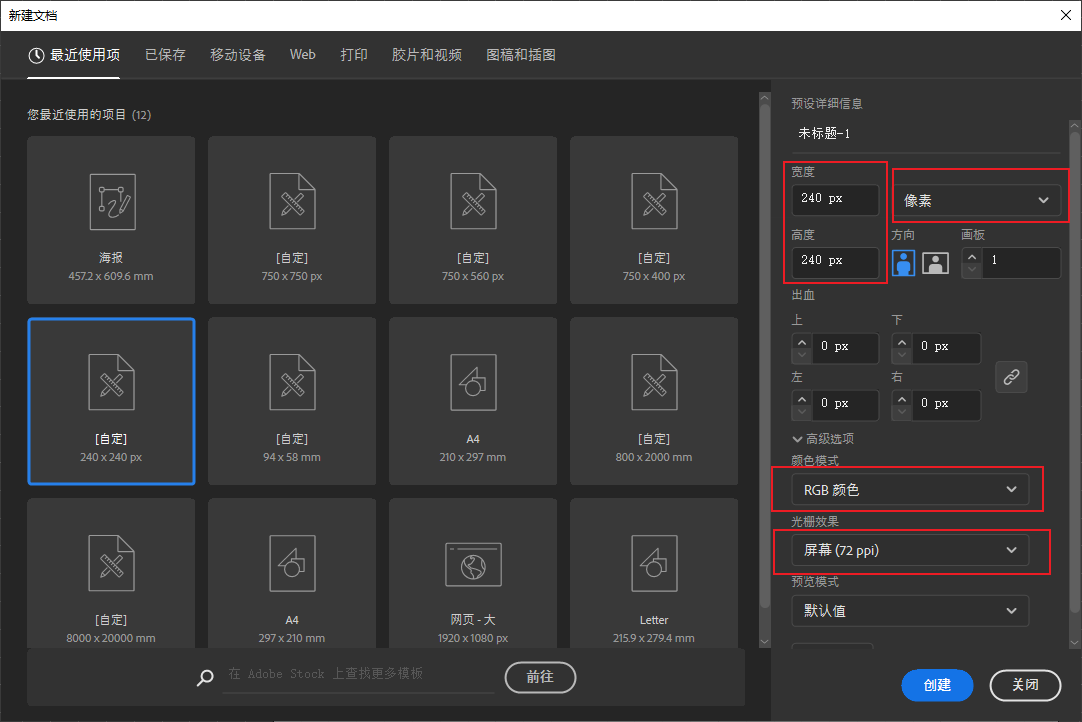
Task: Click the 未标题-1 document name field
Action: tap(926, 133)
